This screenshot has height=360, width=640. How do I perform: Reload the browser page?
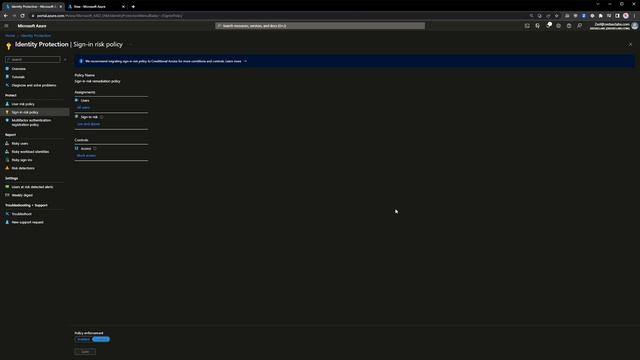[22, 16]
